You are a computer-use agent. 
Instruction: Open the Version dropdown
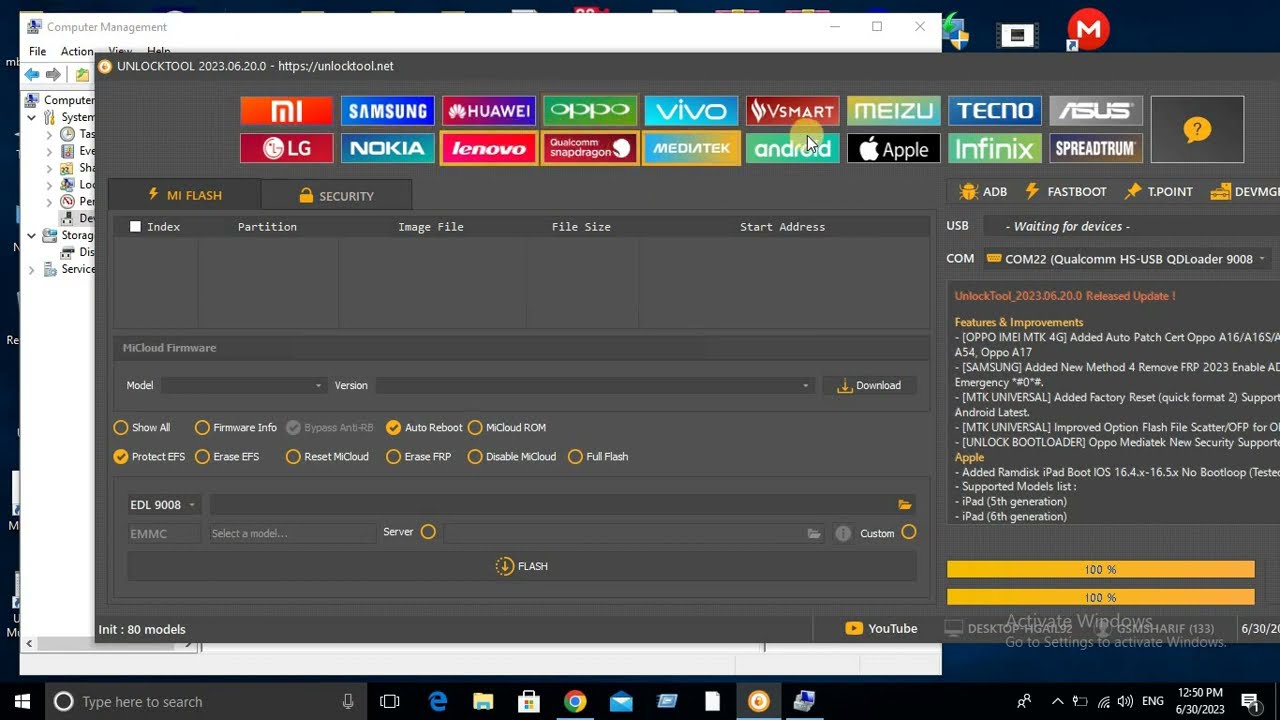[594, 386]
